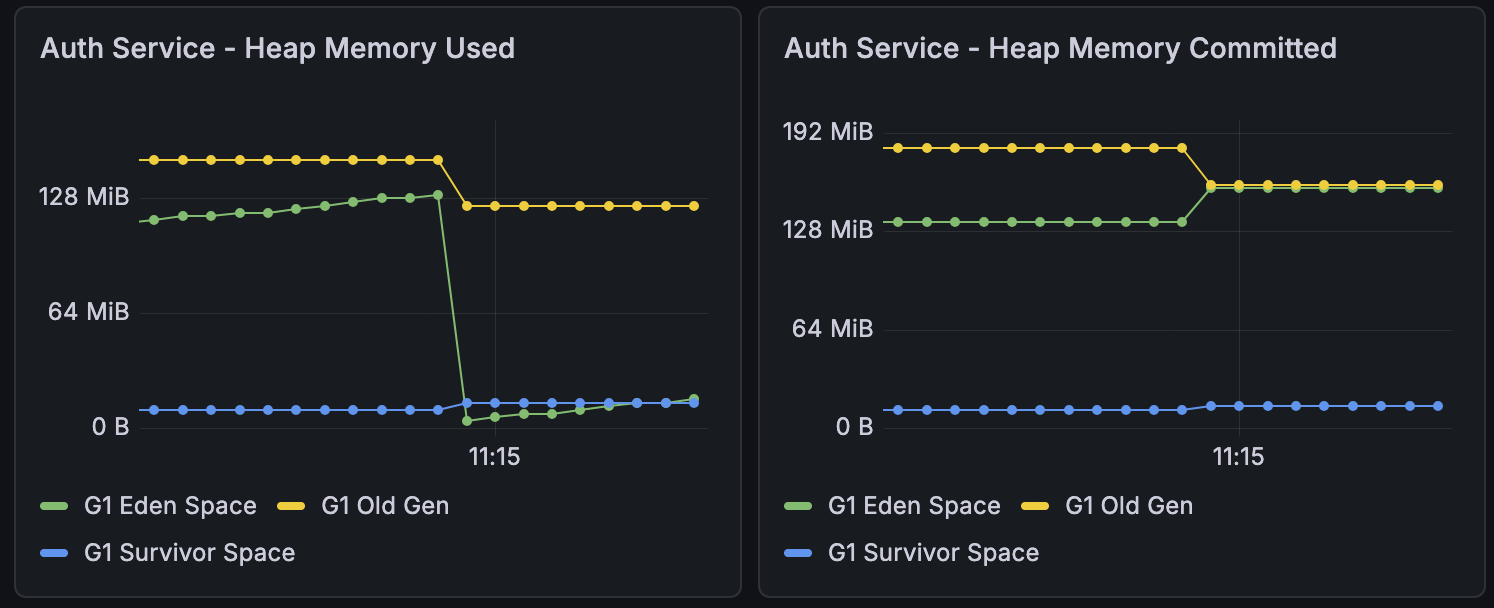Click the 64 MiB axis label in Used chart

click(89, 312)
